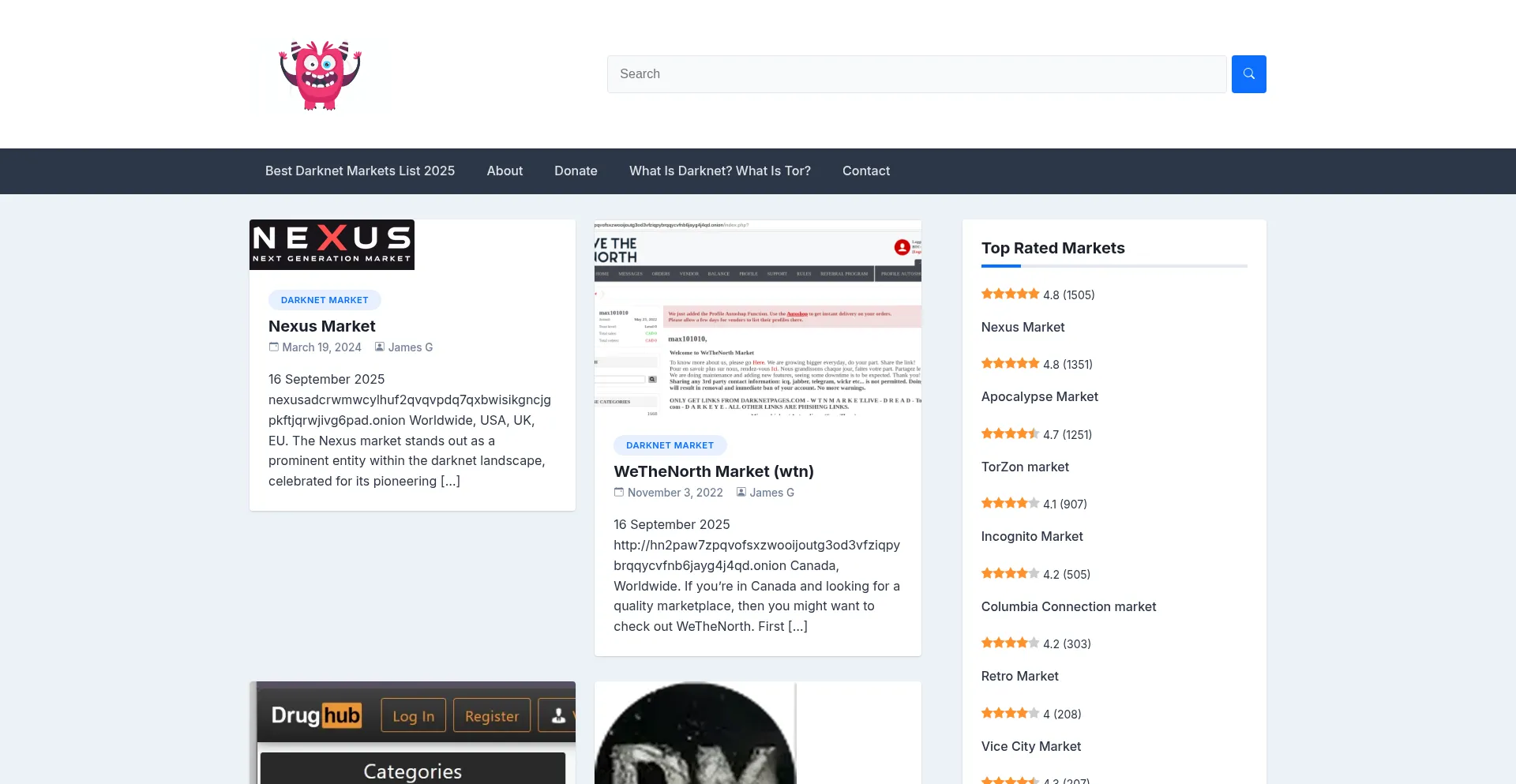Select the Contact menu item
The image size is (1516, 784).
866,171
